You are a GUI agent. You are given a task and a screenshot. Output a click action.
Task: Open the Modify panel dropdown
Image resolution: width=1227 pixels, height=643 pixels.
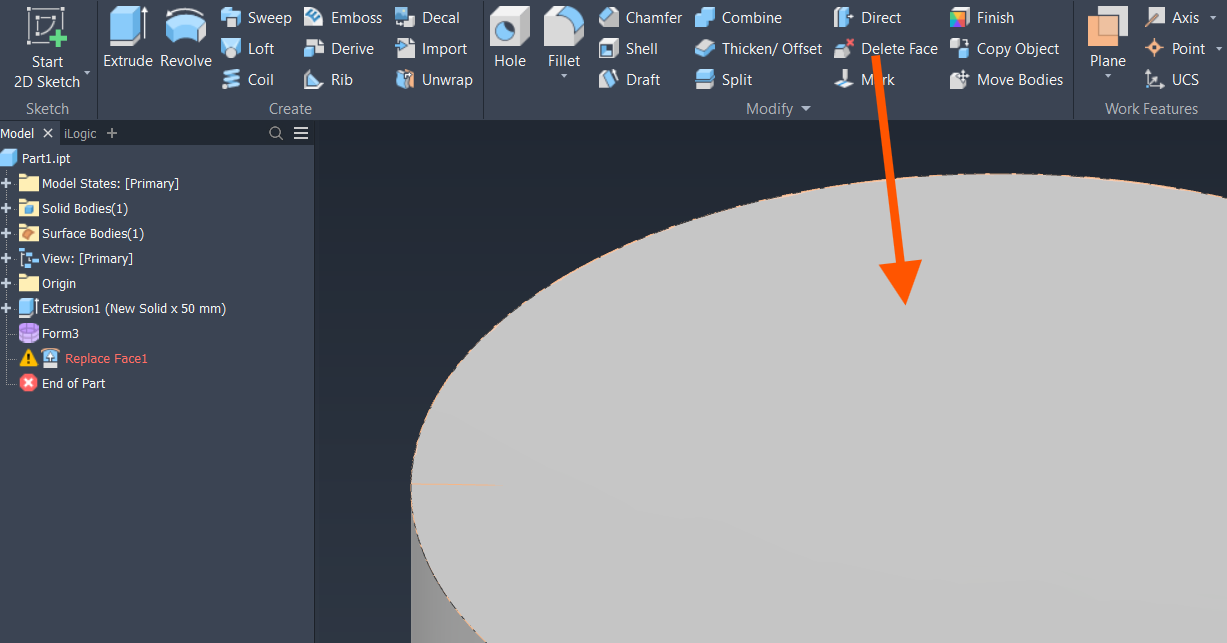(805, 108)
